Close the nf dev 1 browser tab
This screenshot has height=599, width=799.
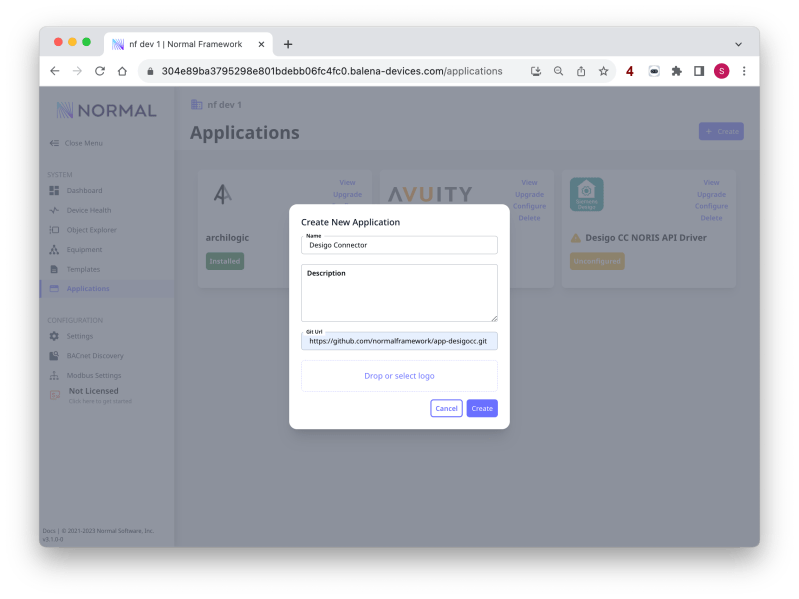pos(261,44)
